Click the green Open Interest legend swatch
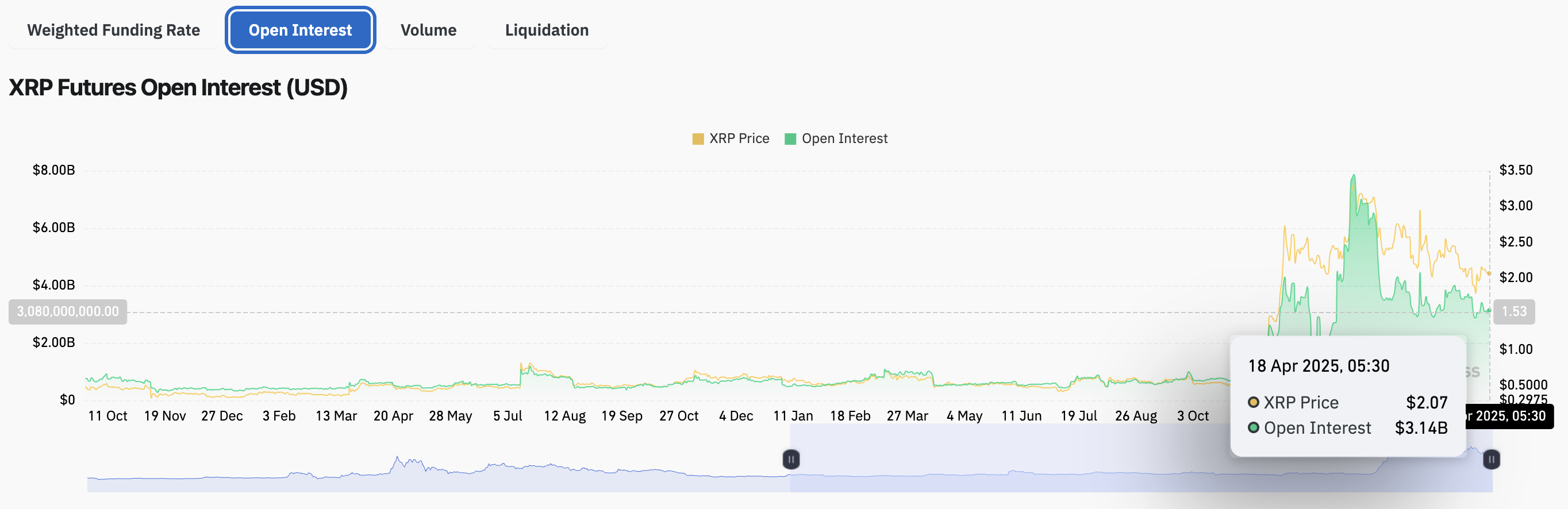The image size is (1568, 509). (790, 139)
